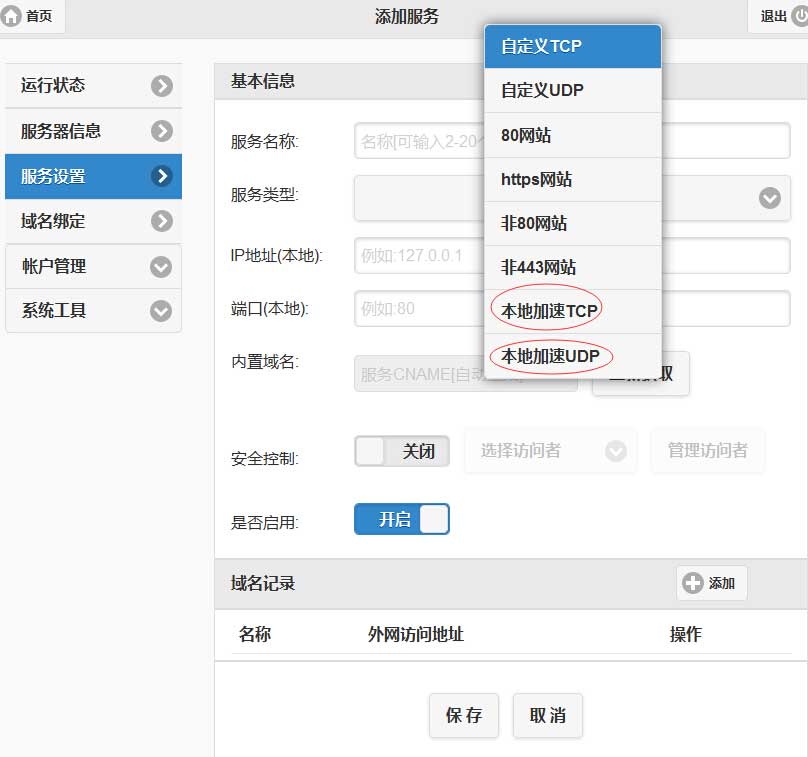The image size is (808, 757).
Task: Toggle the 是否启用 switch showing 开启
Action: [401, 519]
